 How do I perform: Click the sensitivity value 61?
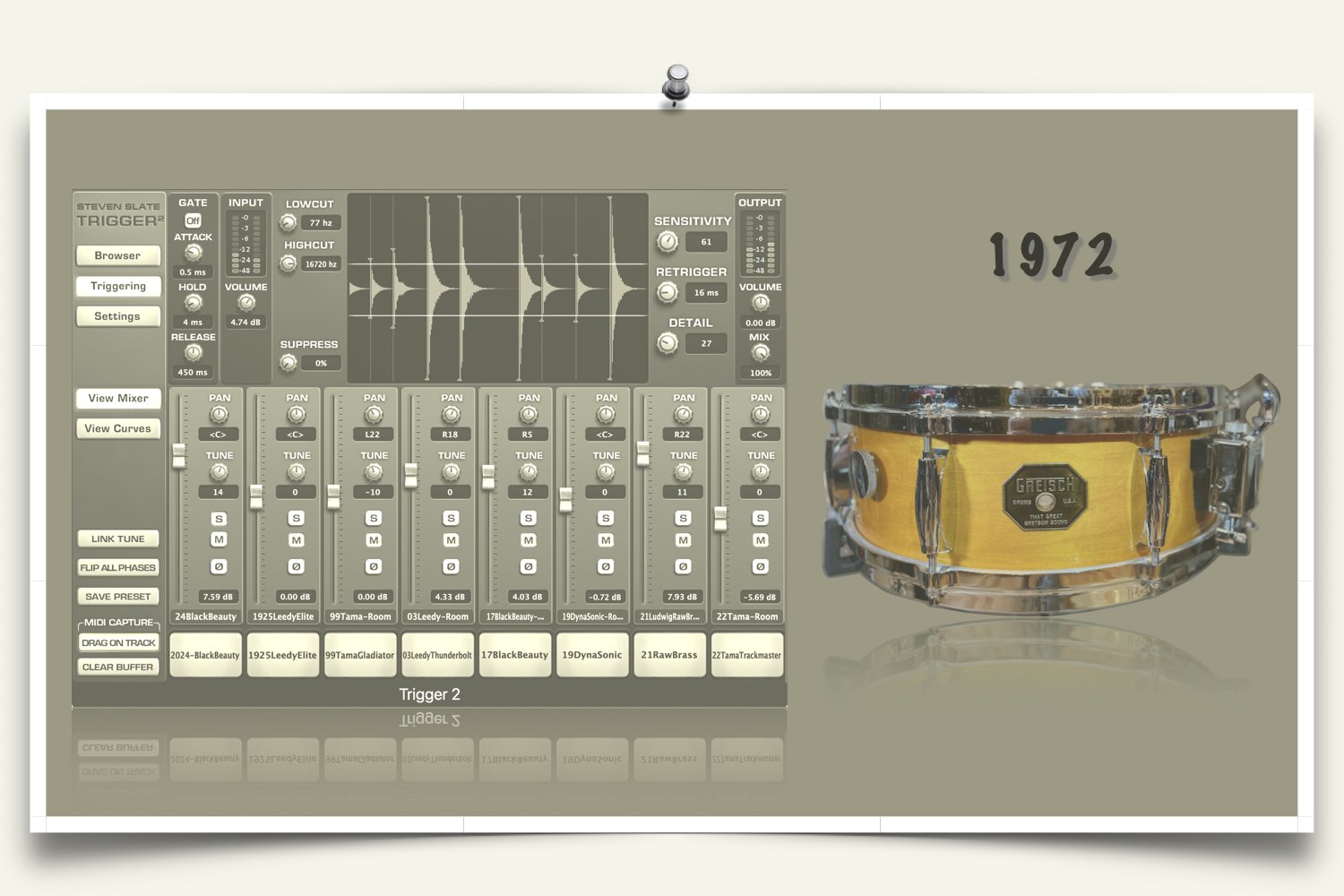click(x=706, y=242)
